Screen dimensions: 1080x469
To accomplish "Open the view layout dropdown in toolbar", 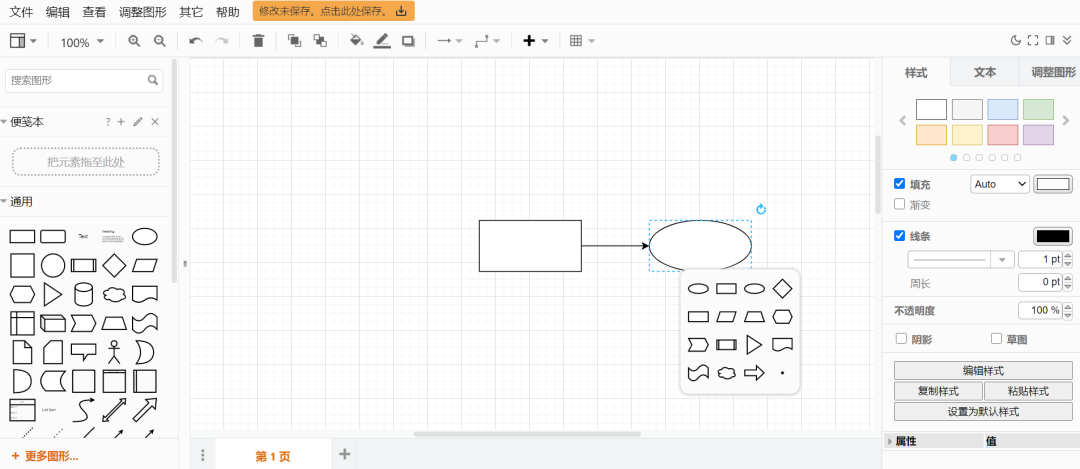I will 23,41.
